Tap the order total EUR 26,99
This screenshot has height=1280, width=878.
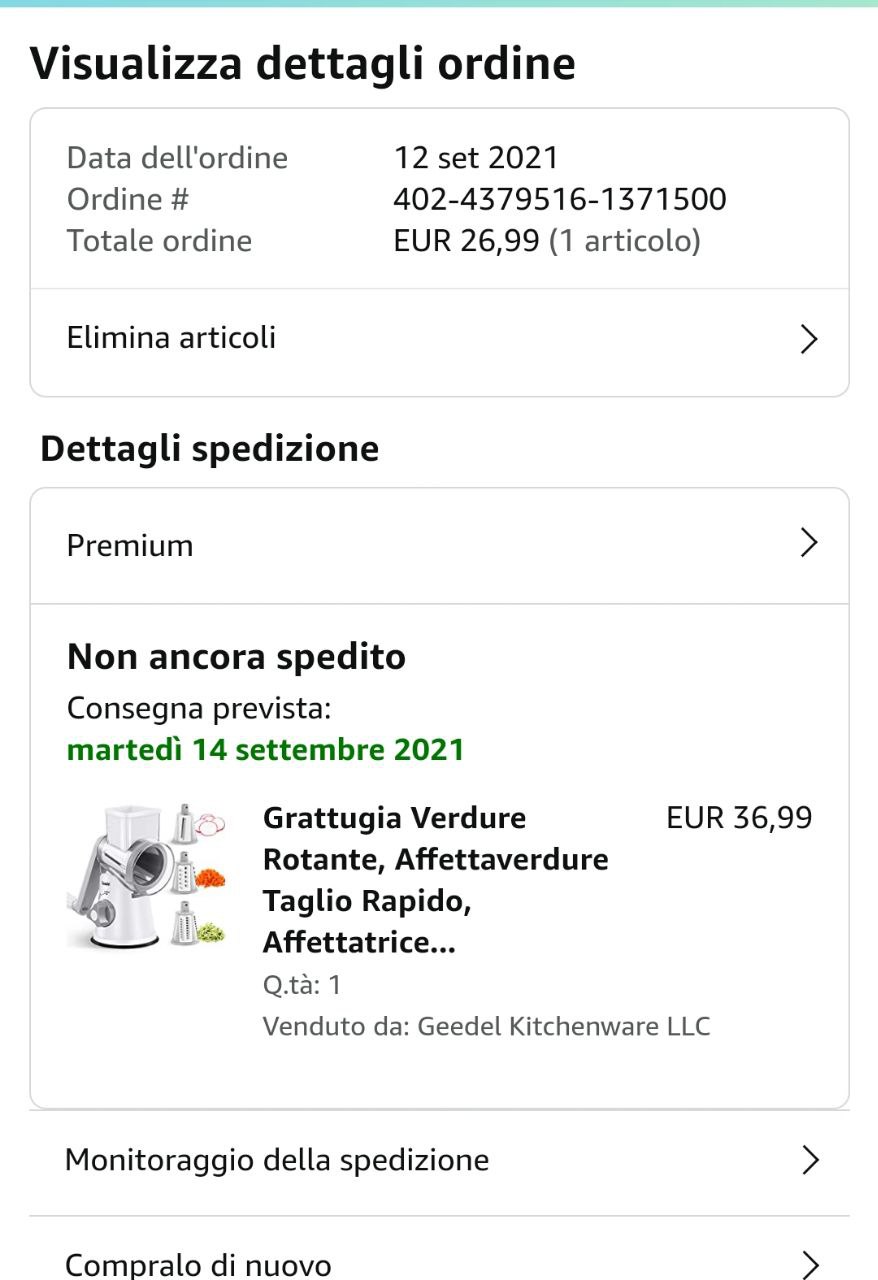point(466,241)
